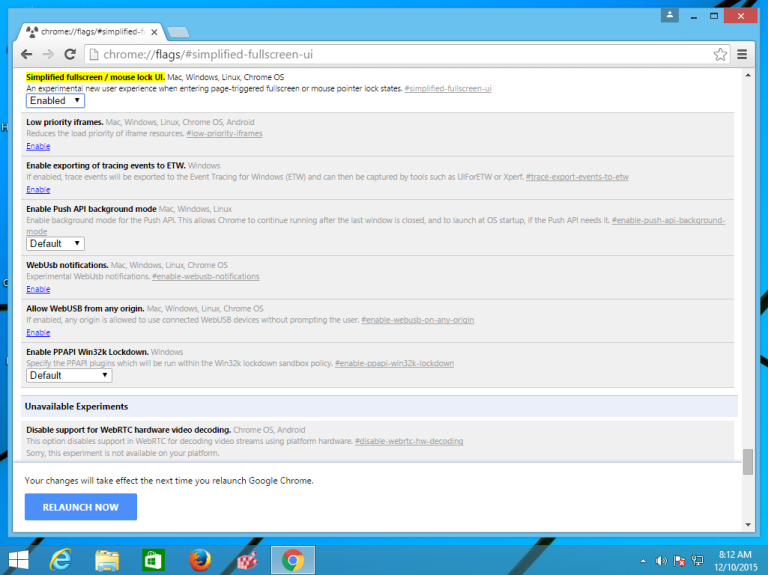Click the #enable-webusb-on-any-origin anchor link
Viewport: 768px width, 575px height.
418,320
